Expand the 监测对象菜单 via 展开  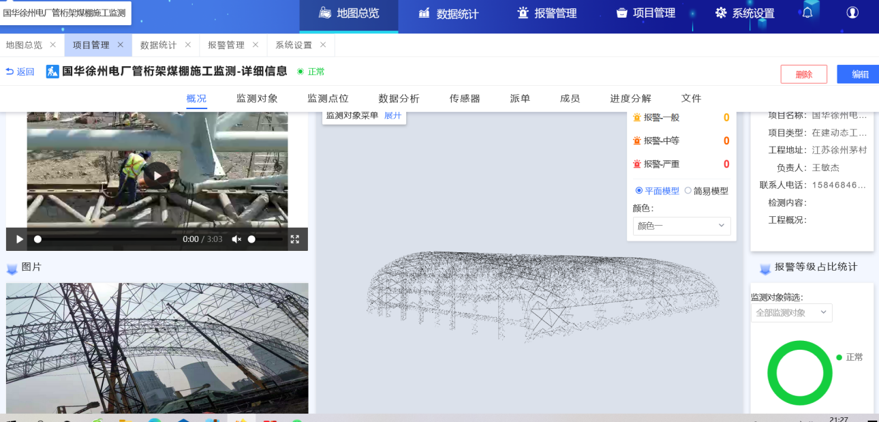(392, 115)
